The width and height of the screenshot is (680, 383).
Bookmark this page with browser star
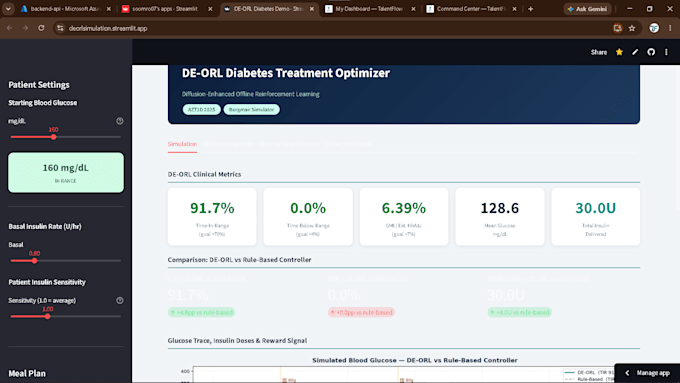tap(632, 28)
